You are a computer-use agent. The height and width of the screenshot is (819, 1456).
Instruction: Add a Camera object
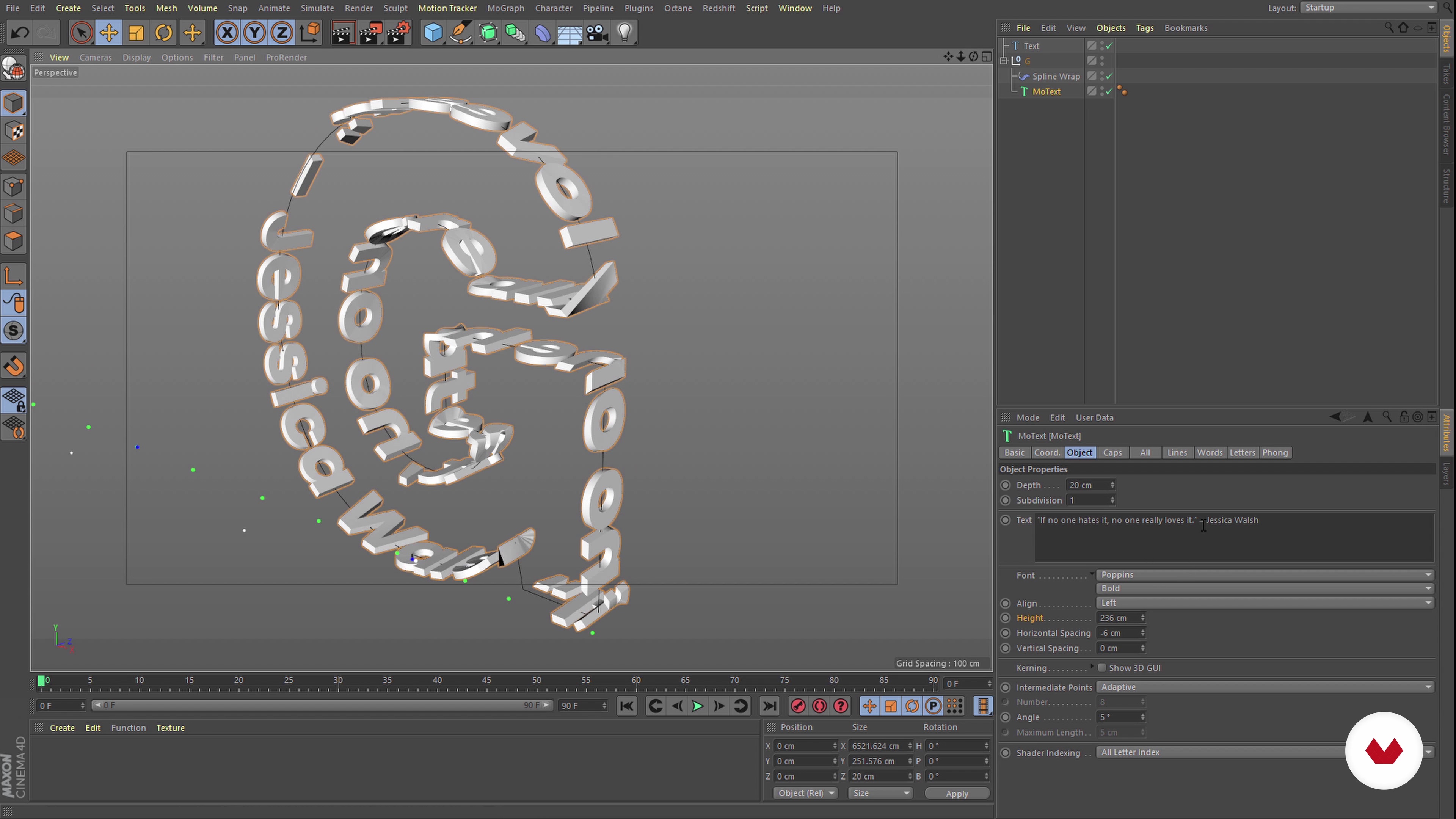coord(597,33)
